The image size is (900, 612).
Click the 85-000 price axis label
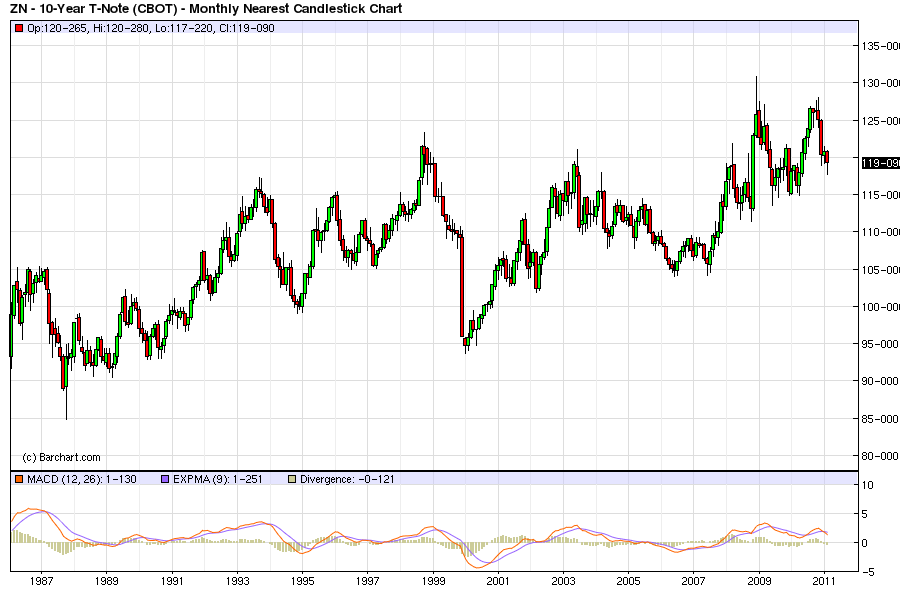coord(880,419)
